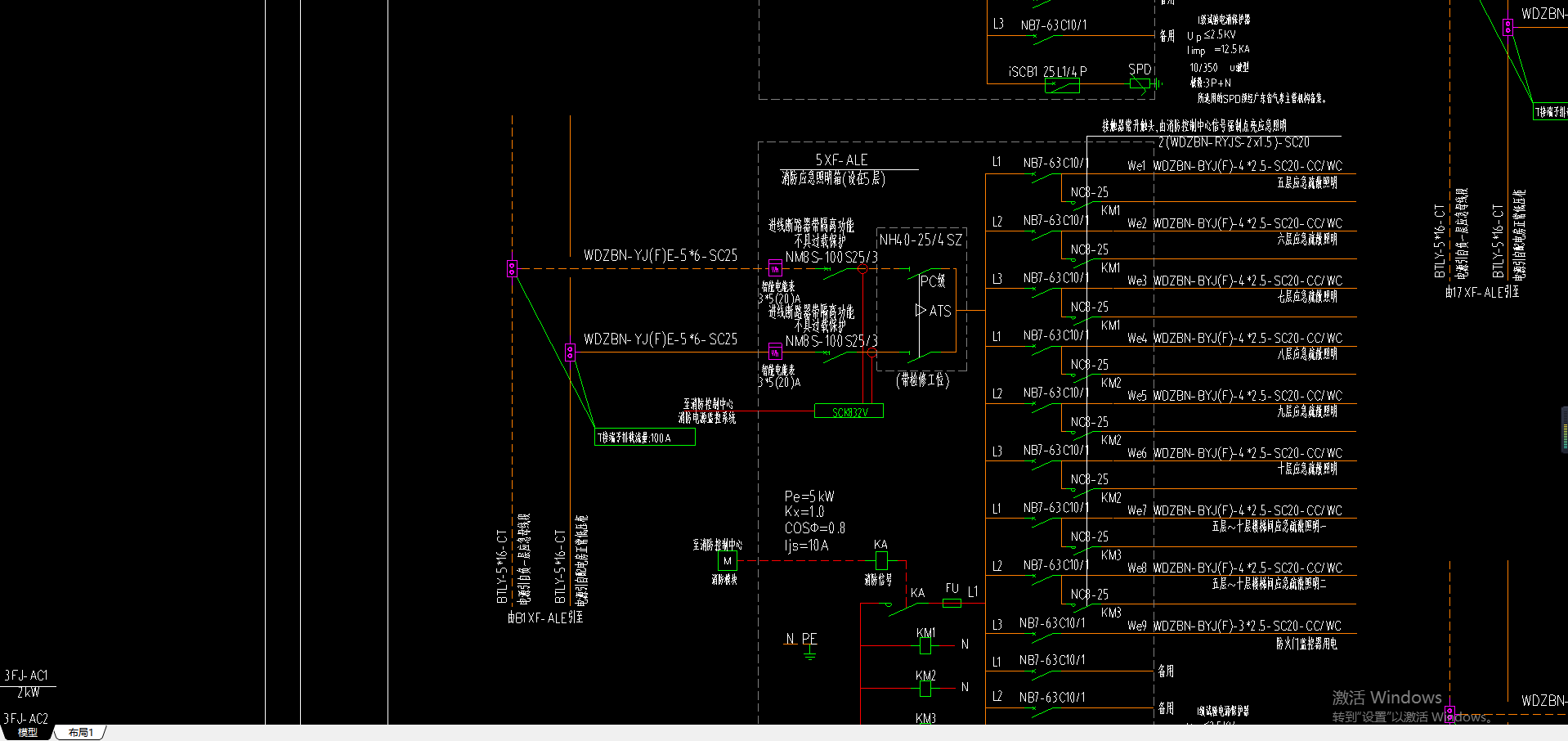This screenshot has width=1568, height=741.
Task: Select the (带检修工位) annotation
Action: pos(923,380)
